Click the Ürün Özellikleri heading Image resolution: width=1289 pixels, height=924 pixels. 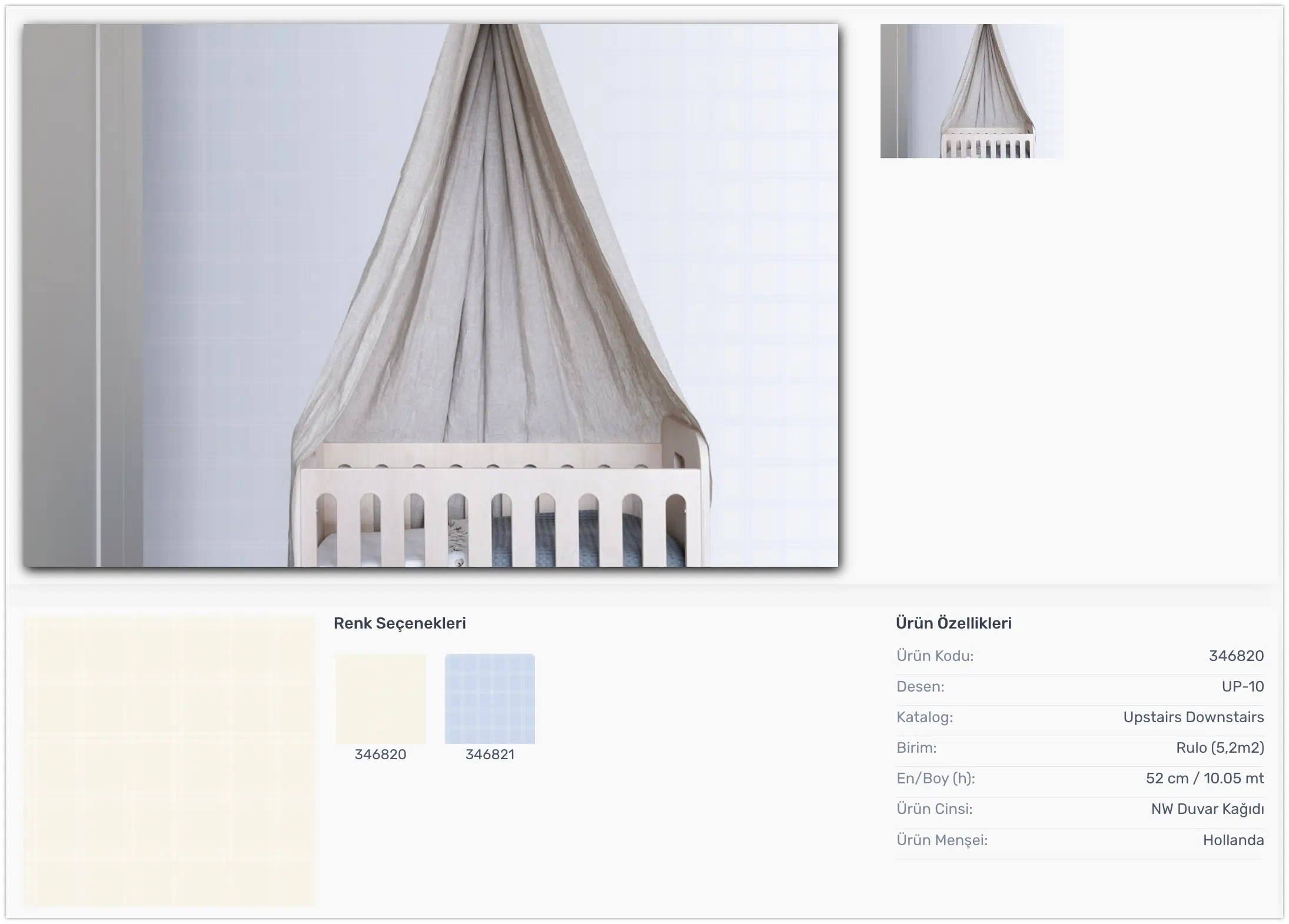point(954,623)
